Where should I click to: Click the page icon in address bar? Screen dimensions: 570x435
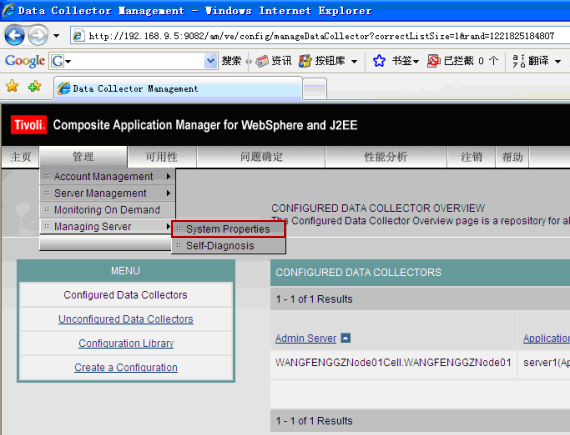click(x=78, y=36)
